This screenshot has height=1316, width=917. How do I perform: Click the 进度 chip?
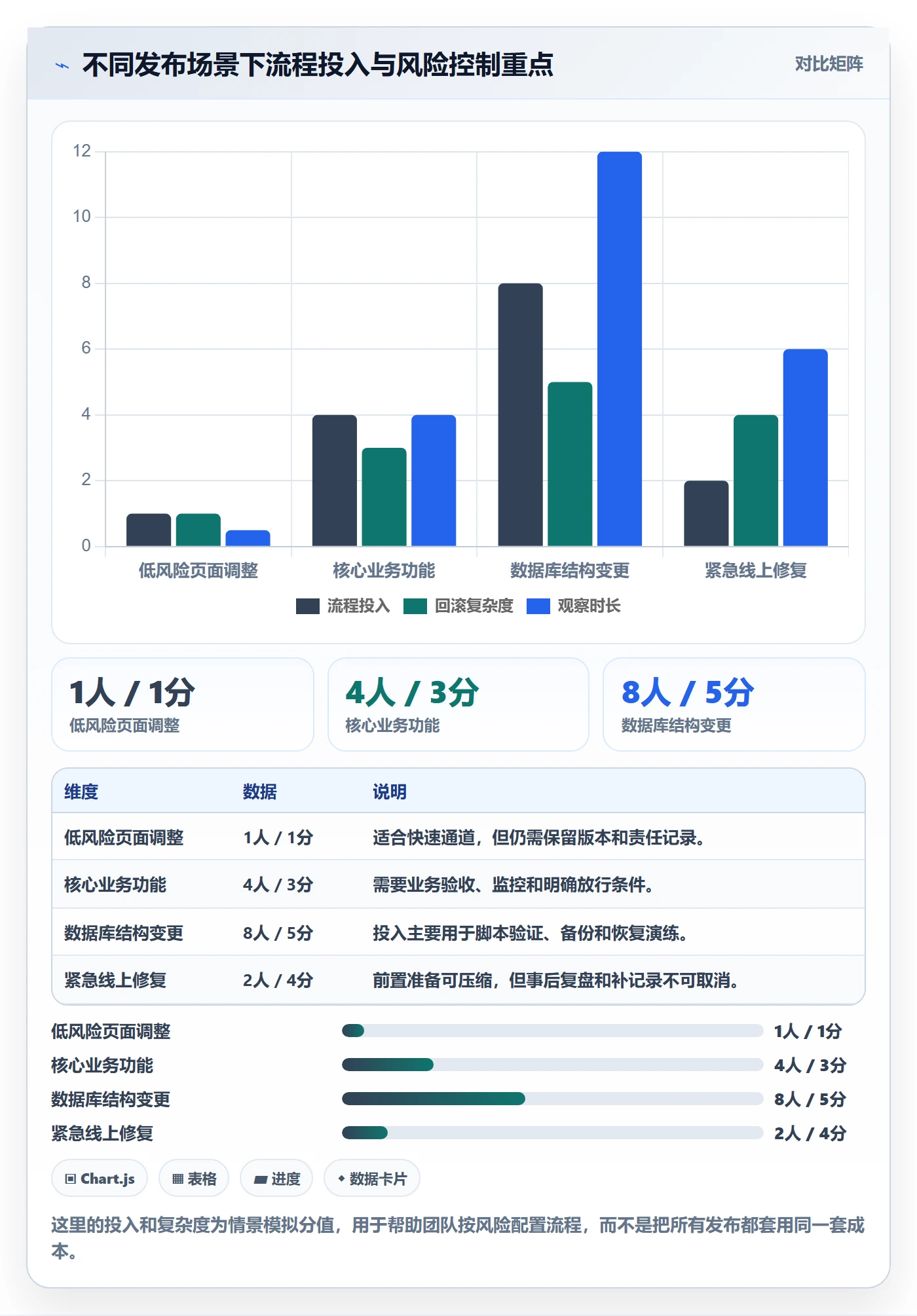point(276,1179)
